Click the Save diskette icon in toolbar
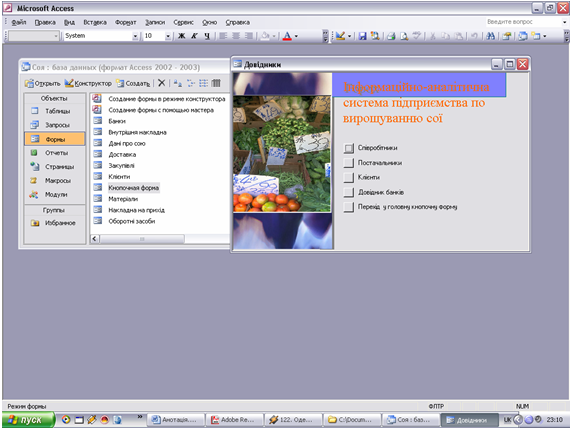Screen dimensions: 570x428 tap(362, 36)
